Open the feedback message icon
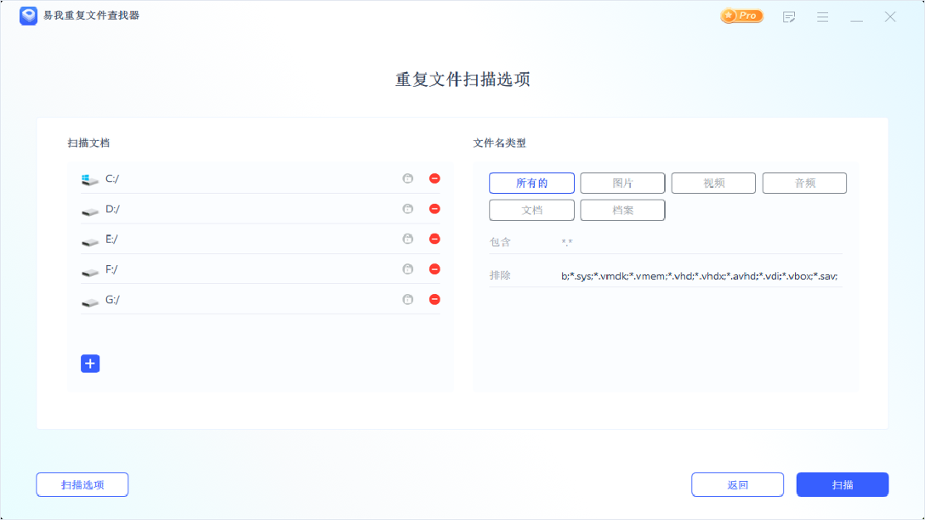This screenshot has width=925, height=520. click(x=789, y=17)
